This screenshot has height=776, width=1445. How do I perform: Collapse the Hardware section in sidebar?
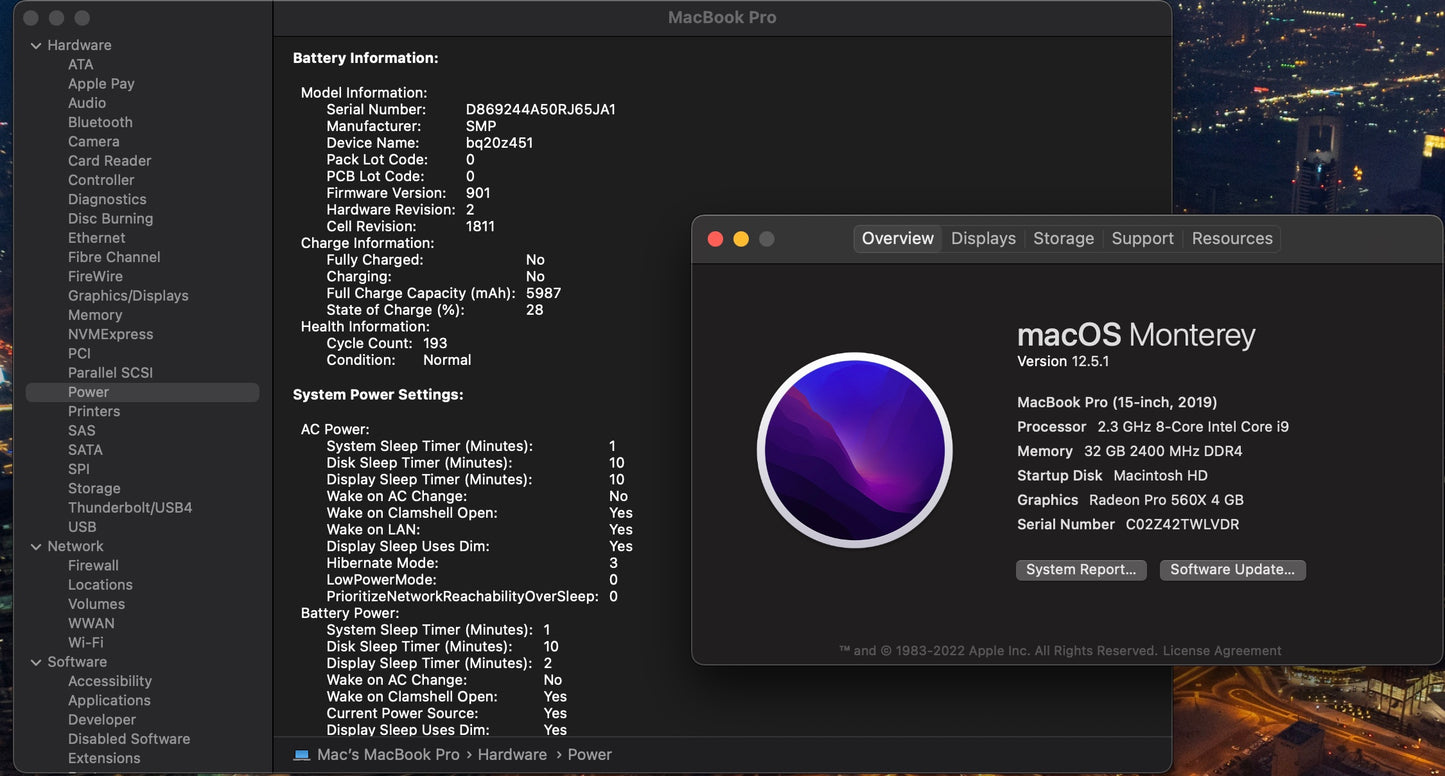pos(36,46)
